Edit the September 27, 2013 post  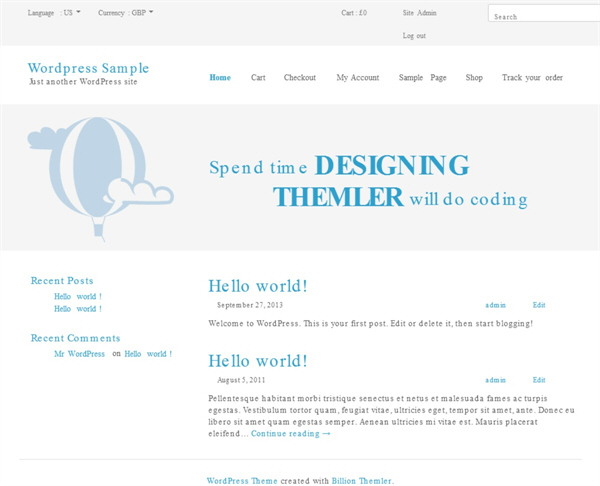pos(539,305)
